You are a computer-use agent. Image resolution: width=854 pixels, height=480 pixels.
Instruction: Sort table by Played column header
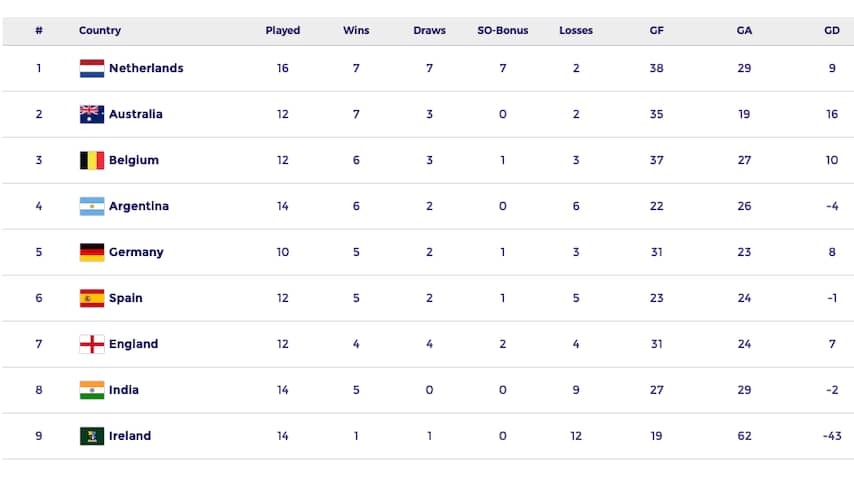pos(283,31)
